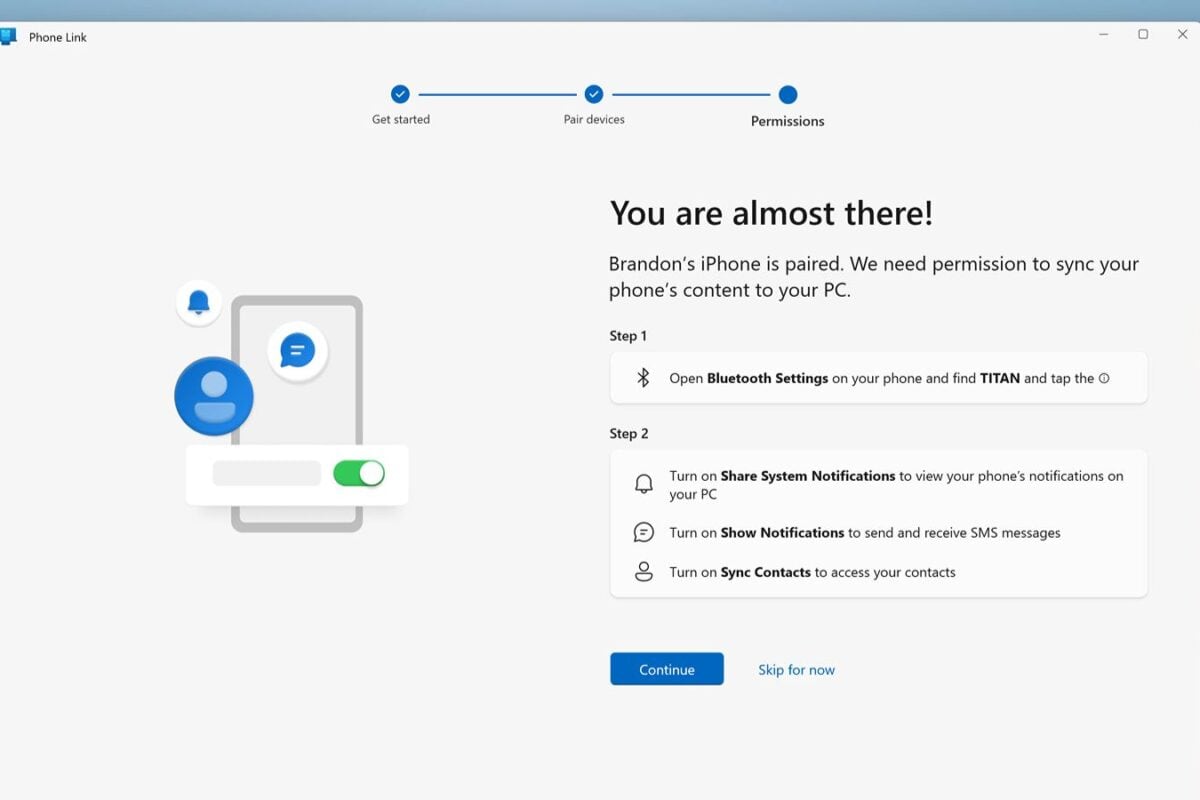
Task: Click the message bubble in the phone illustration
Action: (x=297, y=351)
